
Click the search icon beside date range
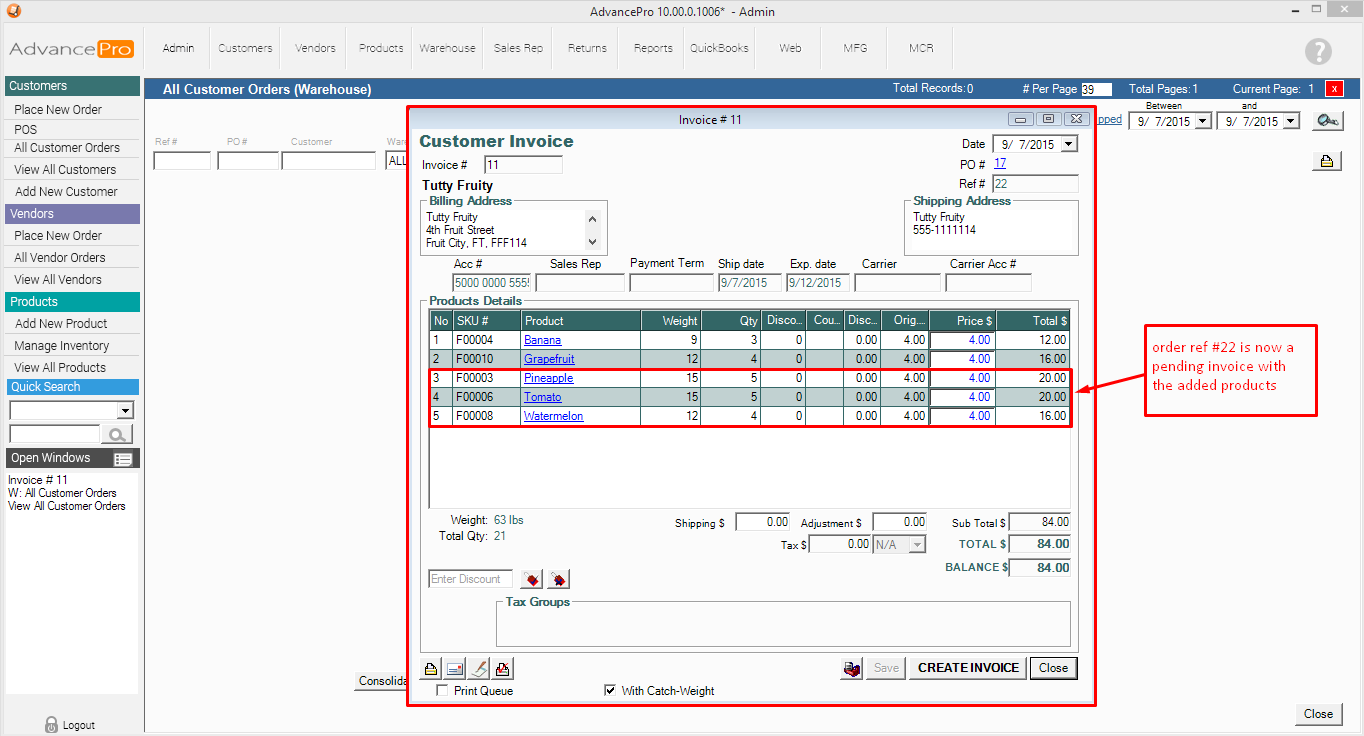(1327, 121)
